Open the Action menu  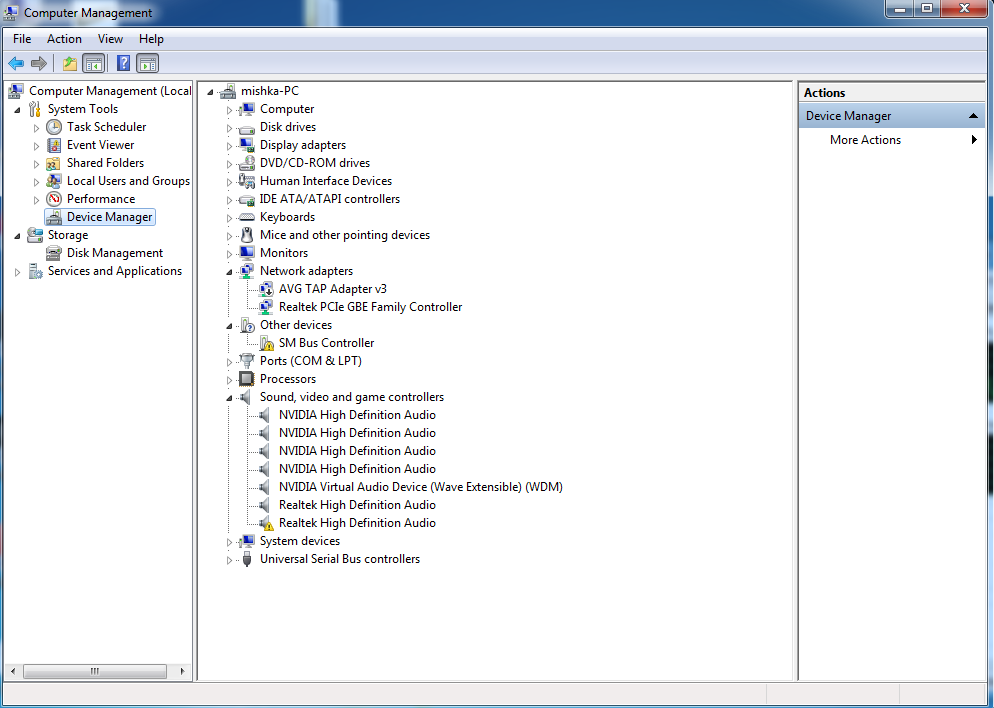point(64,39)
